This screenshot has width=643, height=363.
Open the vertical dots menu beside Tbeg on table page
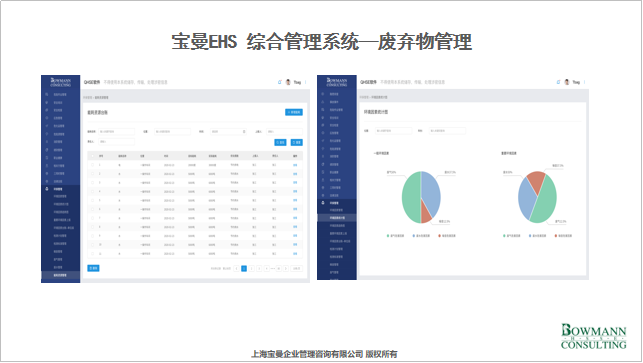coord(306,82)
